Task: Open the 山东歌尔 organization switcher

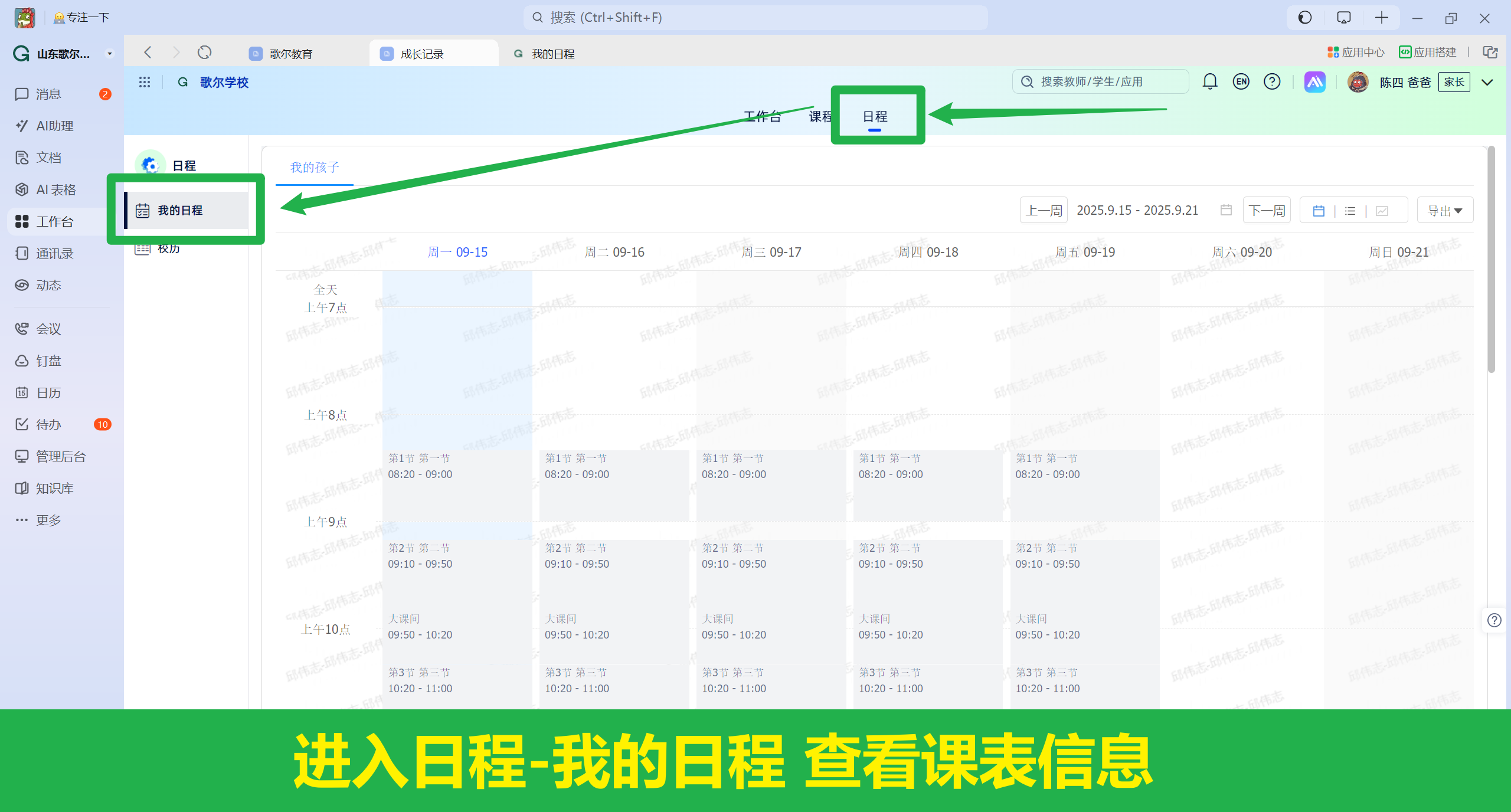Action: point(63,54)
